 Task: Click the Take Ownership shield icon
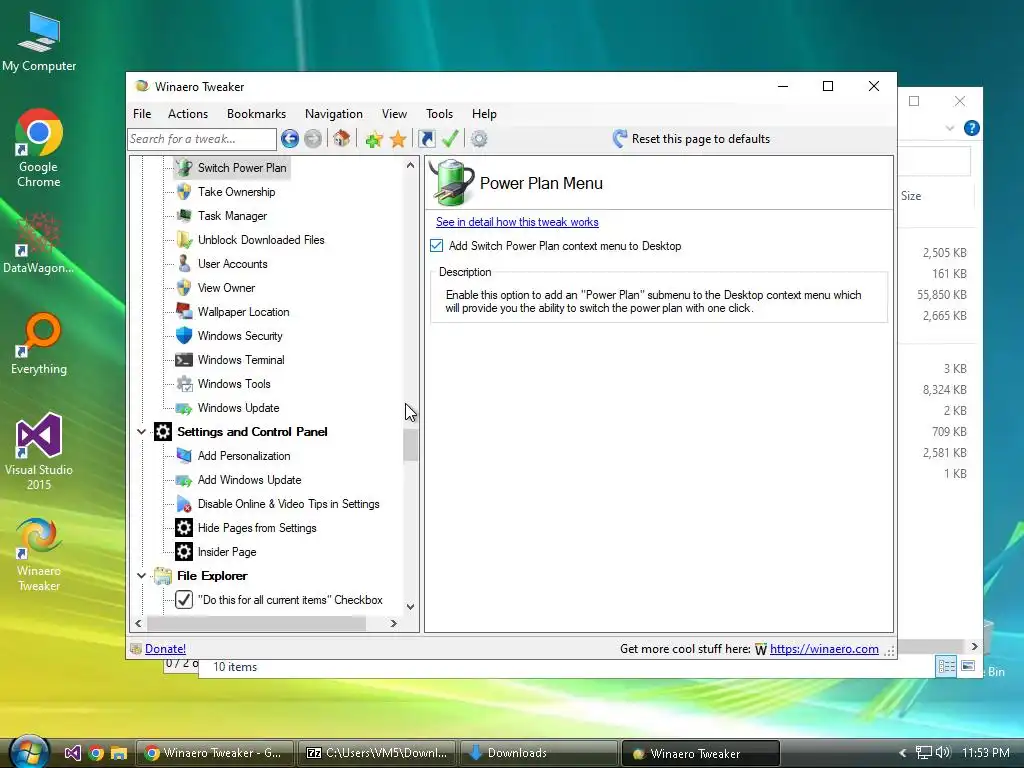click(184, 191)
